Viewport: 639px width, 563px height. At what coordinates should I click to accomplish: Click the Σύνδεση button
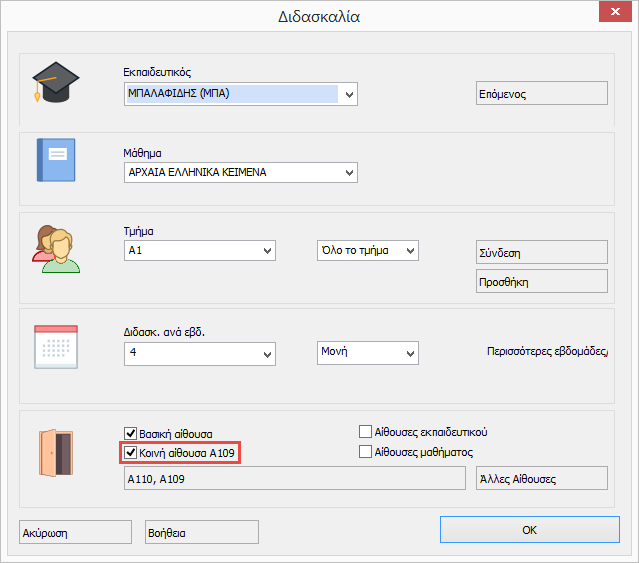540,252
